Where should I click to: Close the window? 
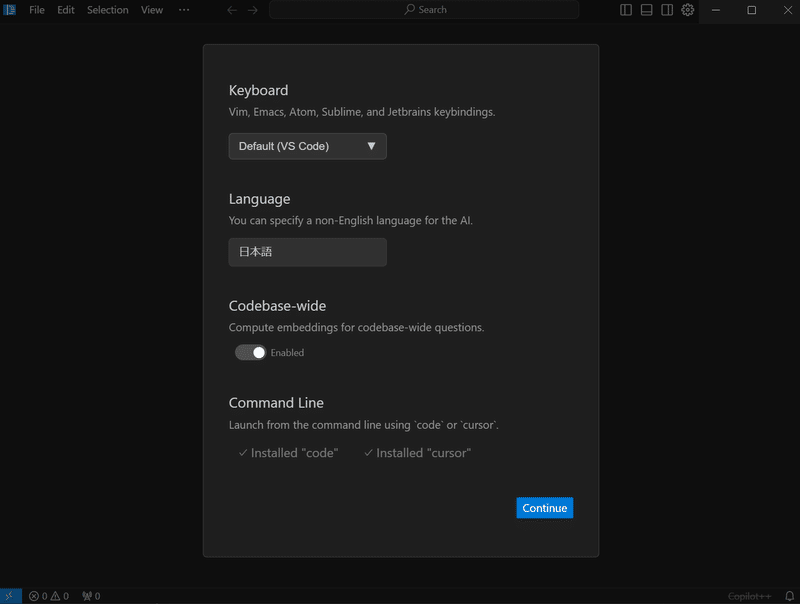tap(788, 10)
